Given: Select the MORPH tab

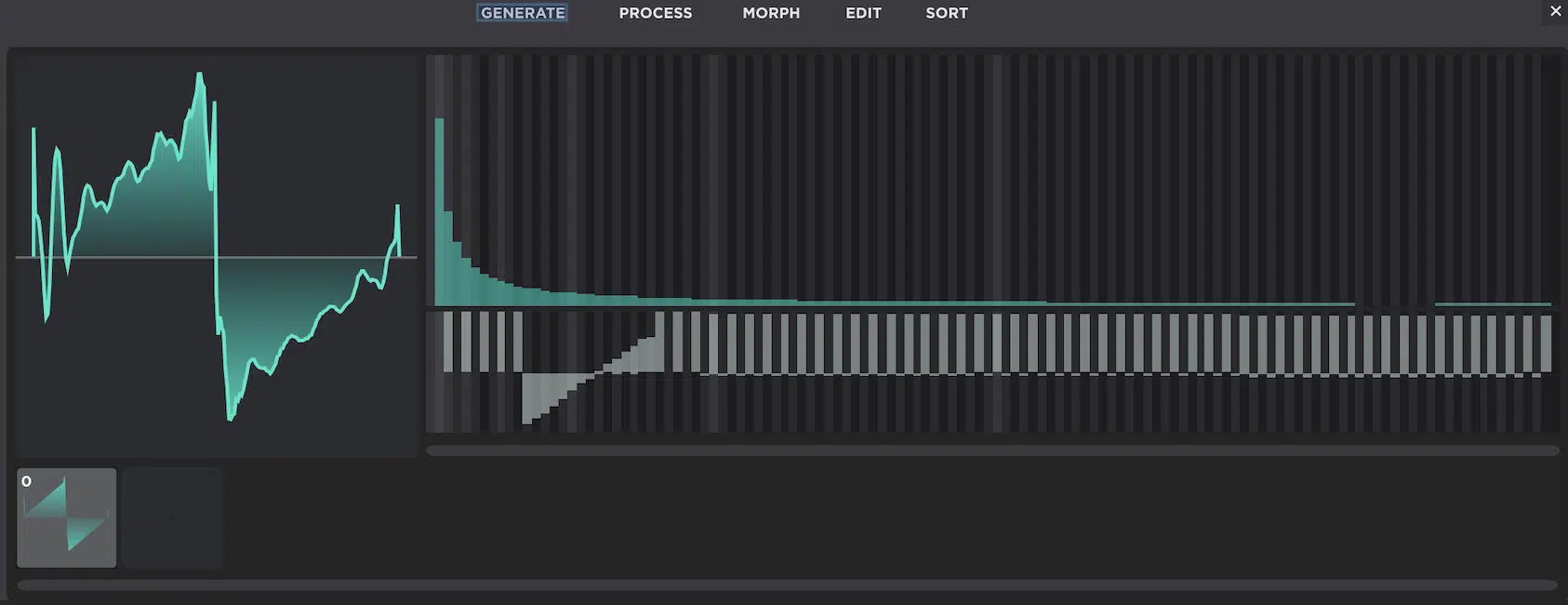Looking at the screenshot, I should pos(770,13).
